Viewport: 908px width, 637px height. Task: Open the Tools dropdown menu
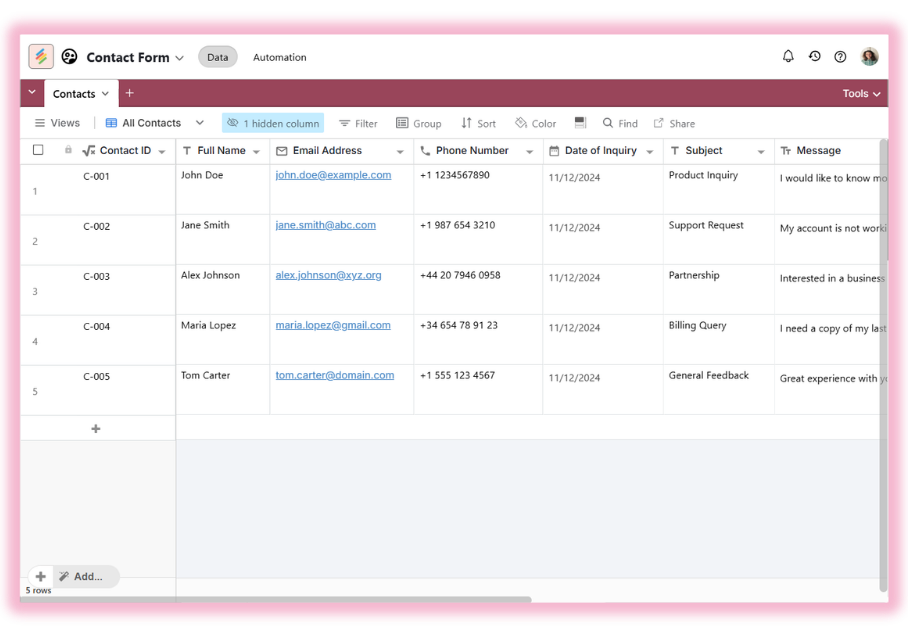click(x=861, y=93)
